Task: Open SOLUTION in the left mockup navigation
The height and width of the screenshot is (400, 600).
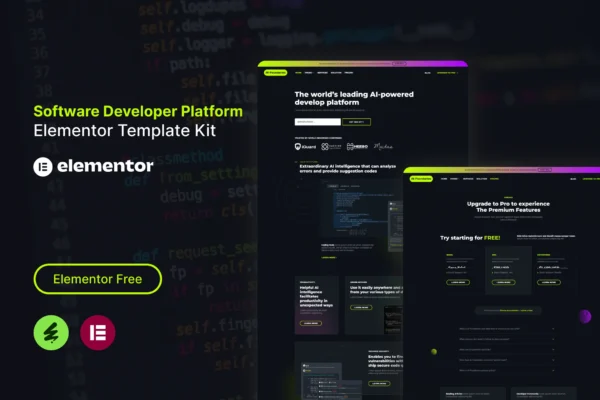Action: click(336, 73)
